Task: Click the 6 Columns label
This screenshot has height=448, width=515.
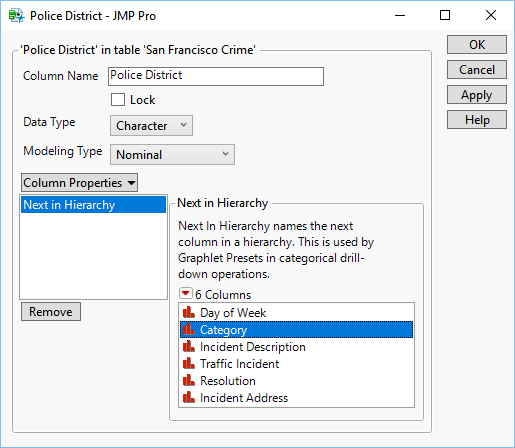Action: 223,295
